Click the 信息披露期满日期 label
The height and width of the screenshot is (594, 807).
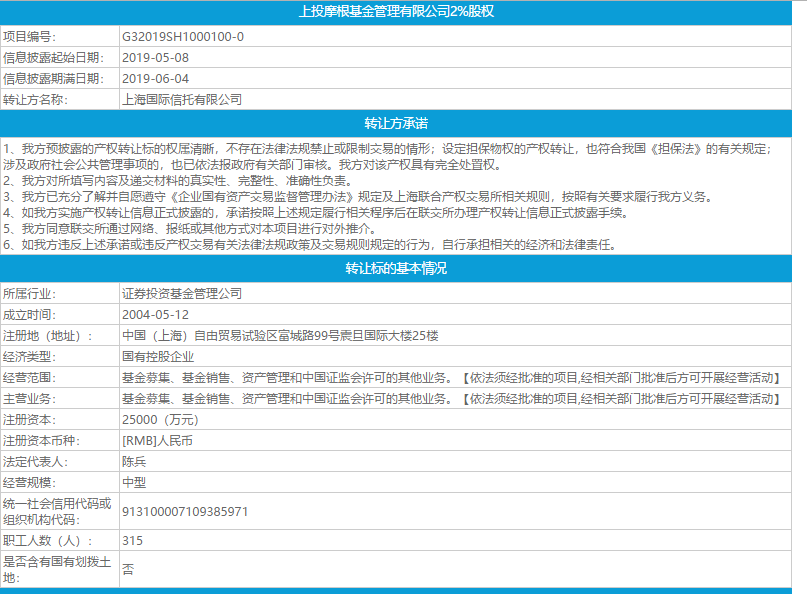(x=53, y=79)
